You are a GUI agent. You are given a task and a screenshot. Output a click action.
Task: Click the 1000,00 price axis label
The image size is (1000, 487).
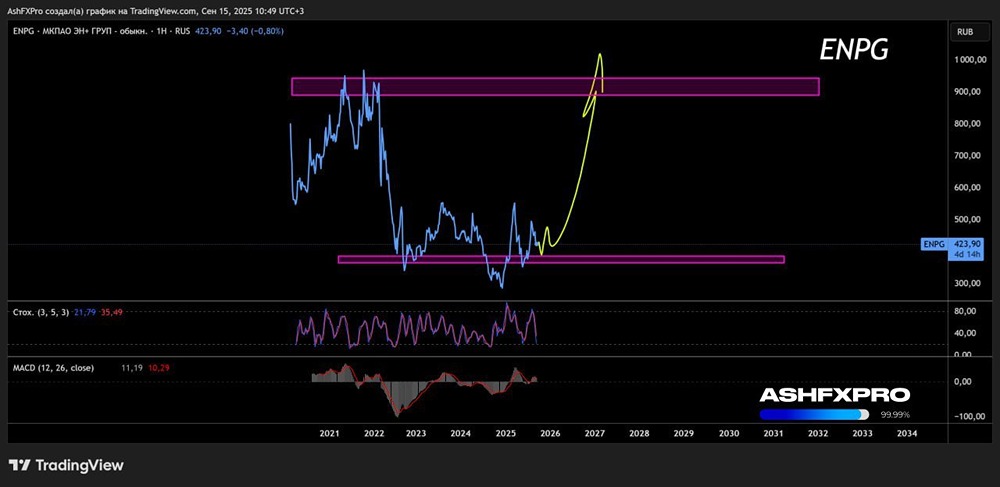point(969,60)
